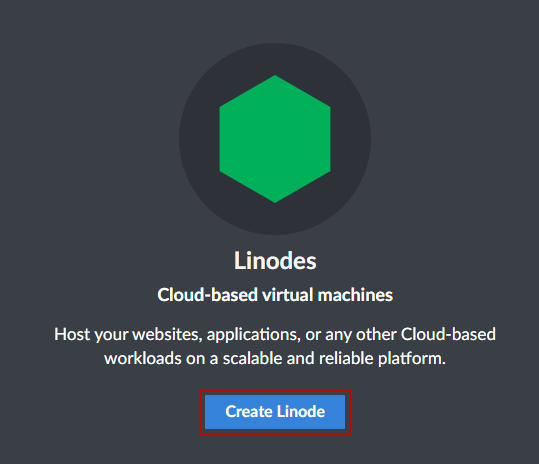The height and width of the screenshot is (464, 539).
Task: Click the word 'virtual' in subtitle
Action: pyautogui.click(x=287, y=295)
